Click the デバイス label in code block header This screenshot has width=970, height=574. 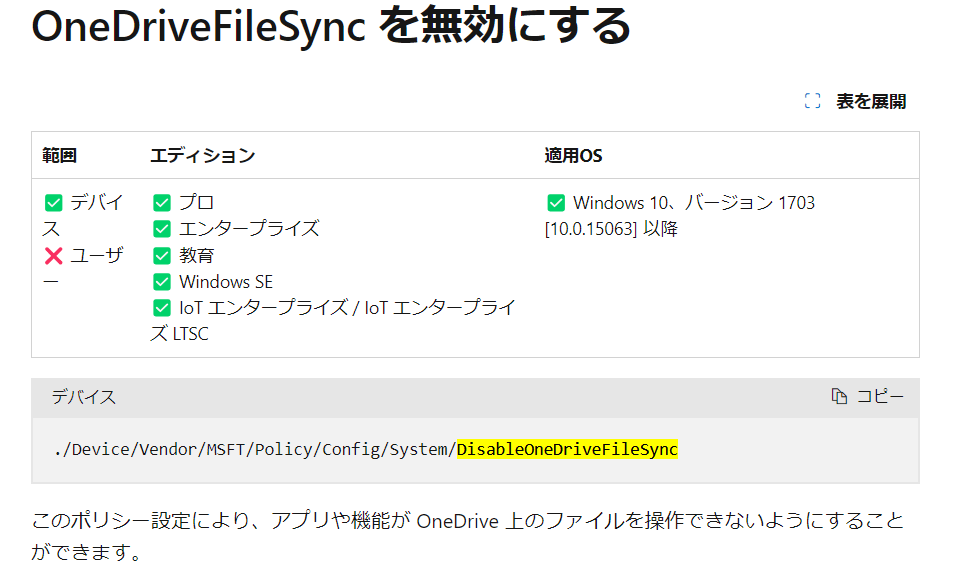pyautogui.click(x=84, y=396)
